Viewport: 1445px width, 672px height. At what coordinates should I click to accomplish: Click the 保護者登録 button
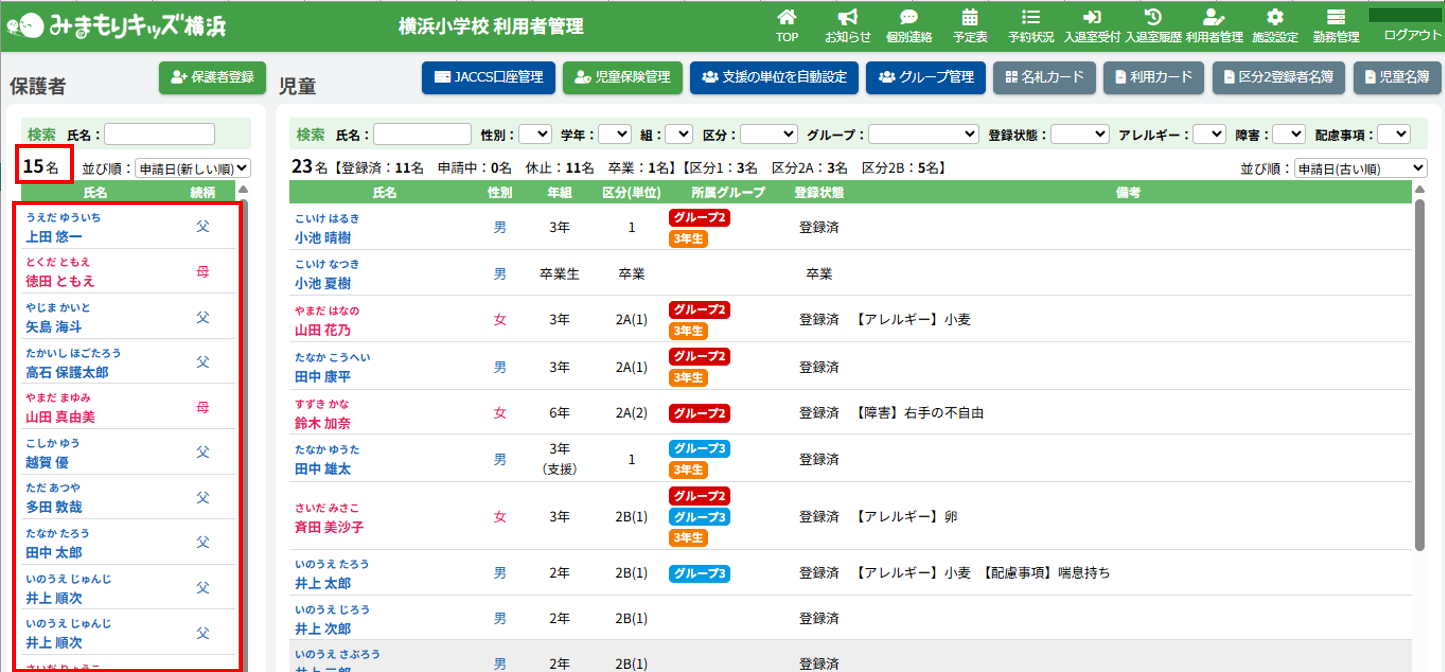(x=212, y=77)
